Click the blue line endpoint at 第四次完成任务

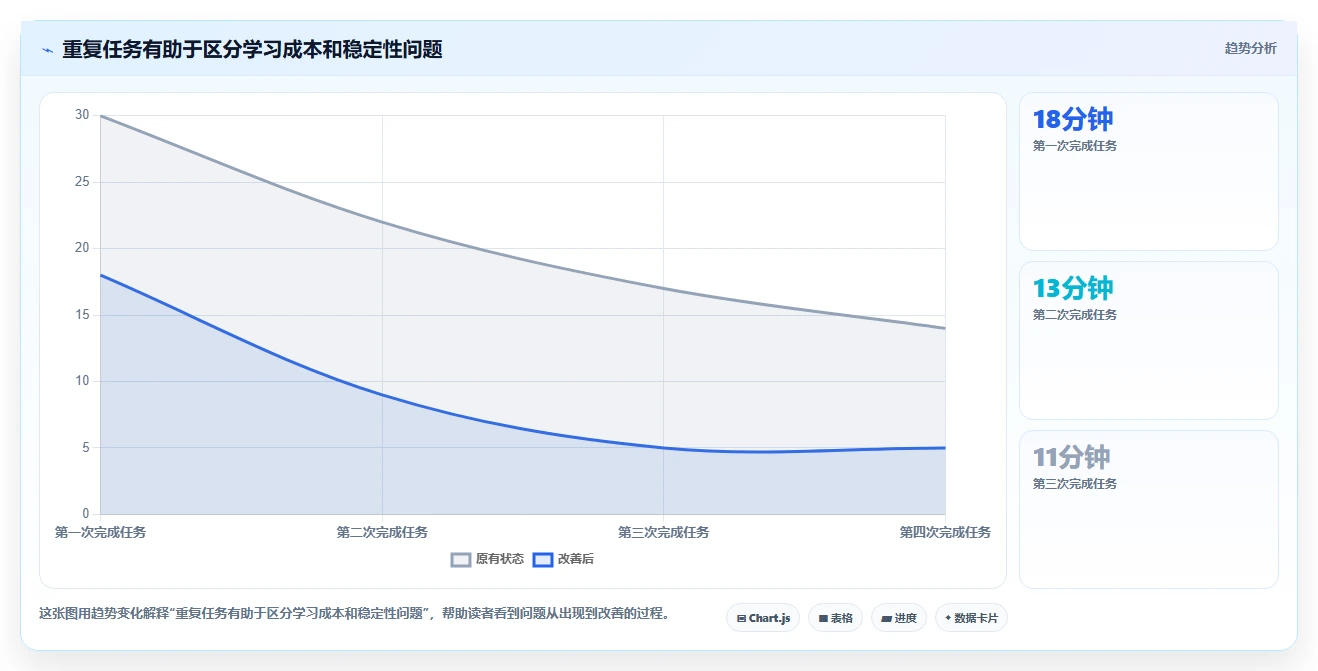coord(945,448)
